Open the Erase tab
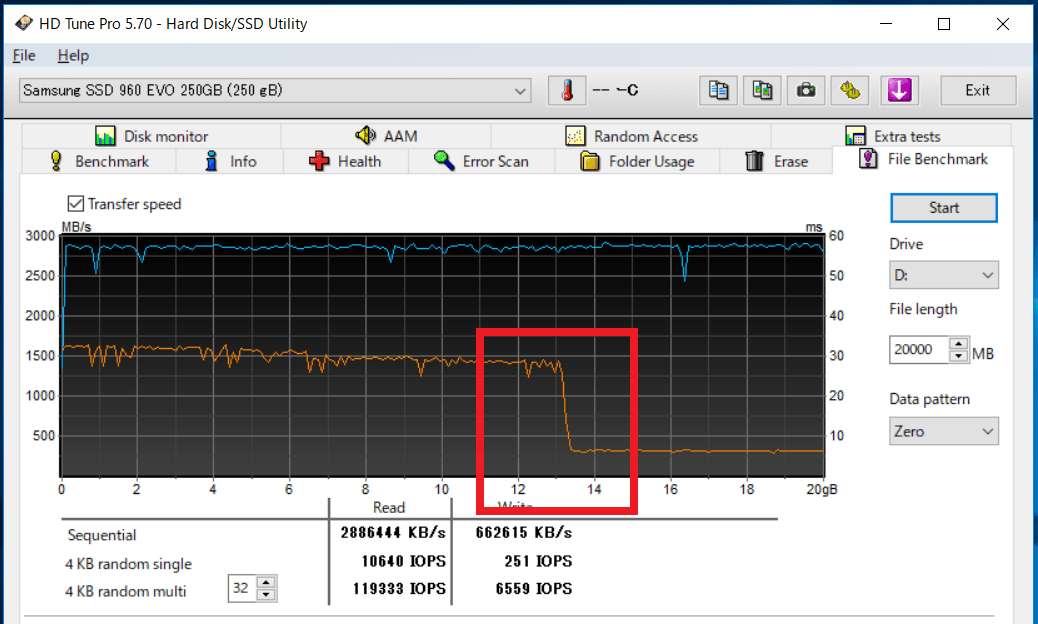The image size is (1038, 624). coord(777,161)
